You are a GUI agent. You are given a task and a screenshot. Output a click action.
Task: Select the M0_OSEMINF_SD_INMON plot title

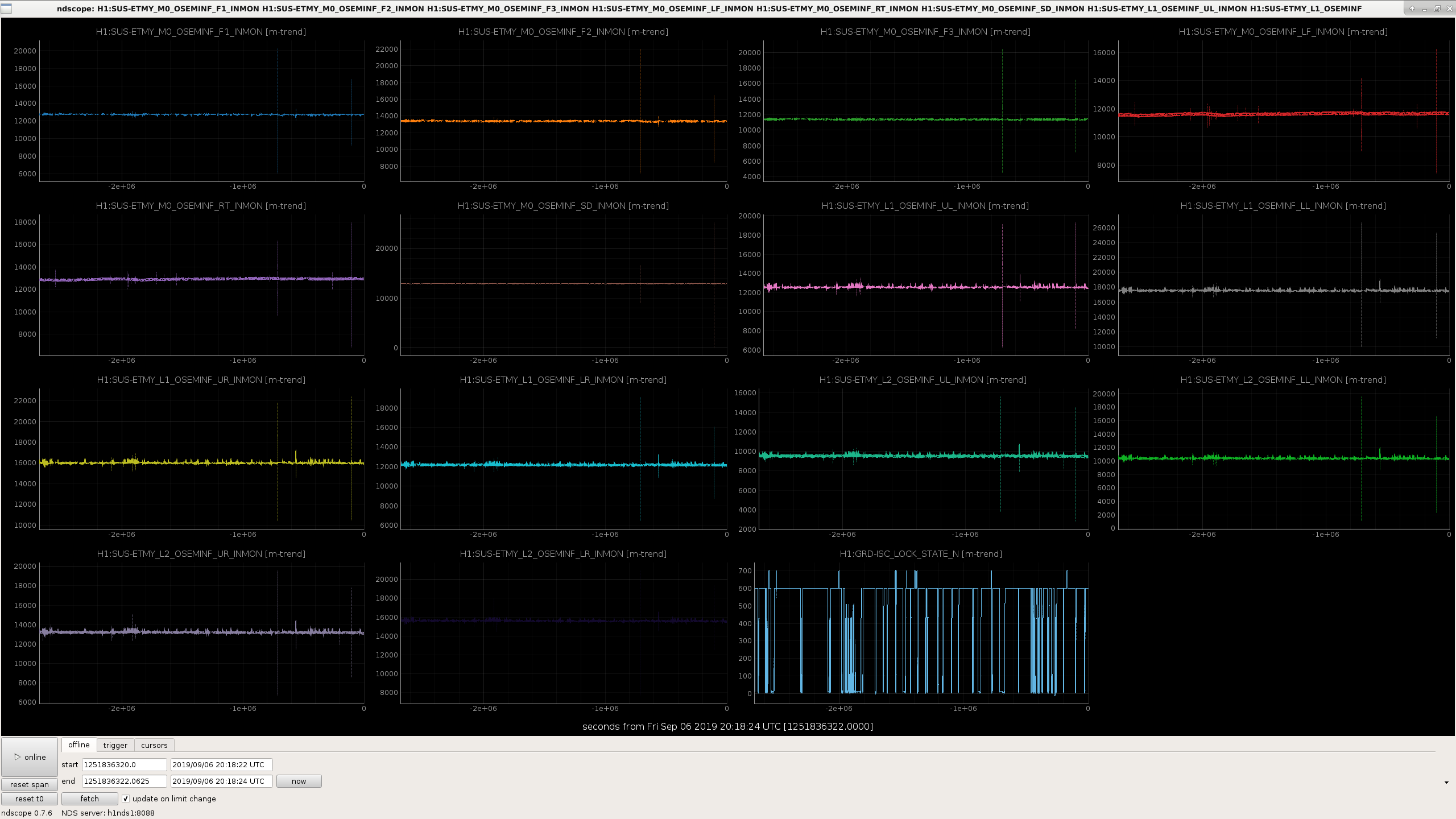[x=563, y=206]
